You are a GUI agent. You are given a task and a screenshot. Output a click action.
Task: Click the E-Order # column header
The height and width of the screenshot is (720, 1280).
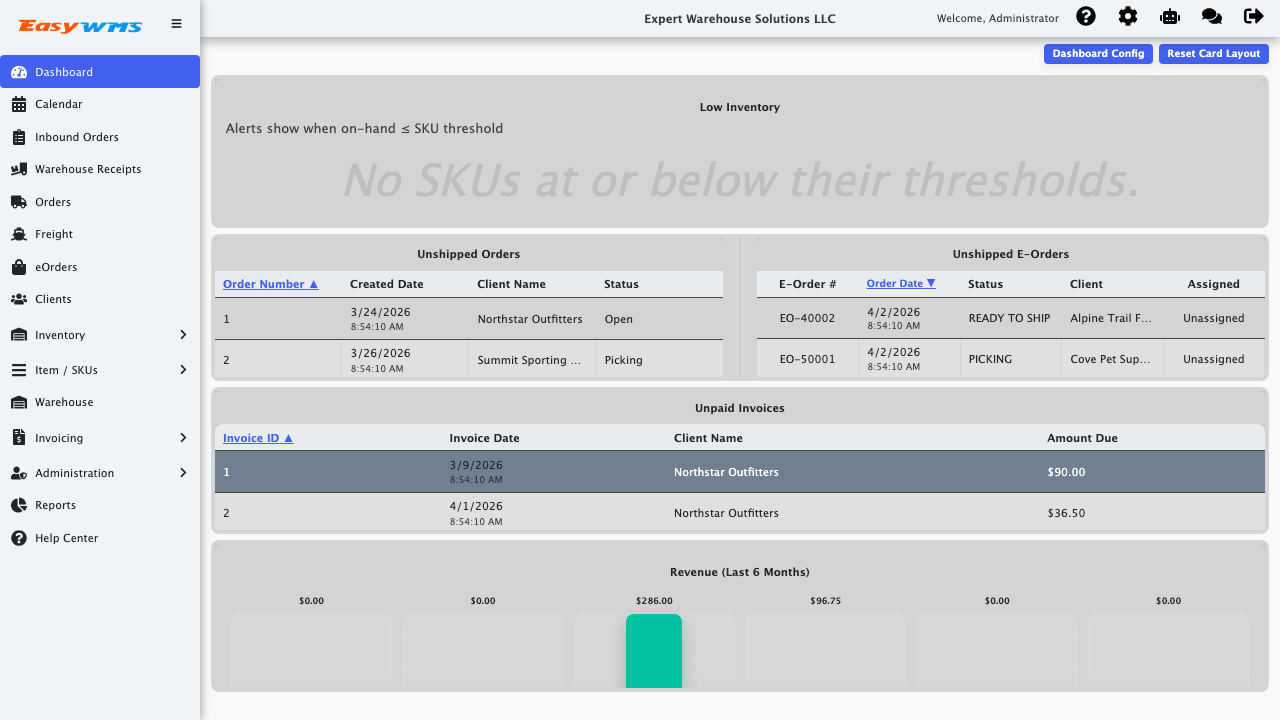(x=808, y=284)
